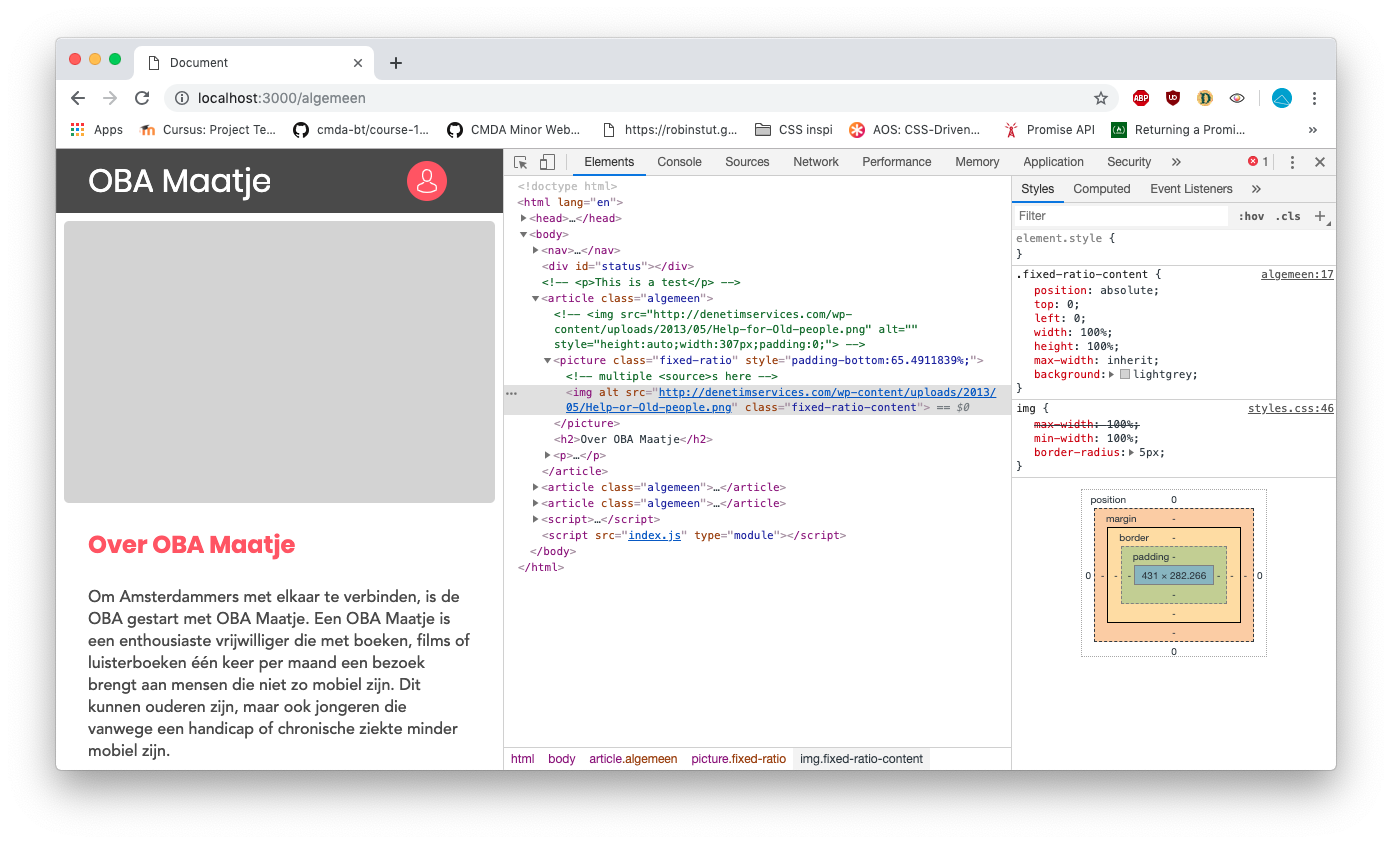Open the Application tab
The image size is (1392, 844).
(1053, 162)
